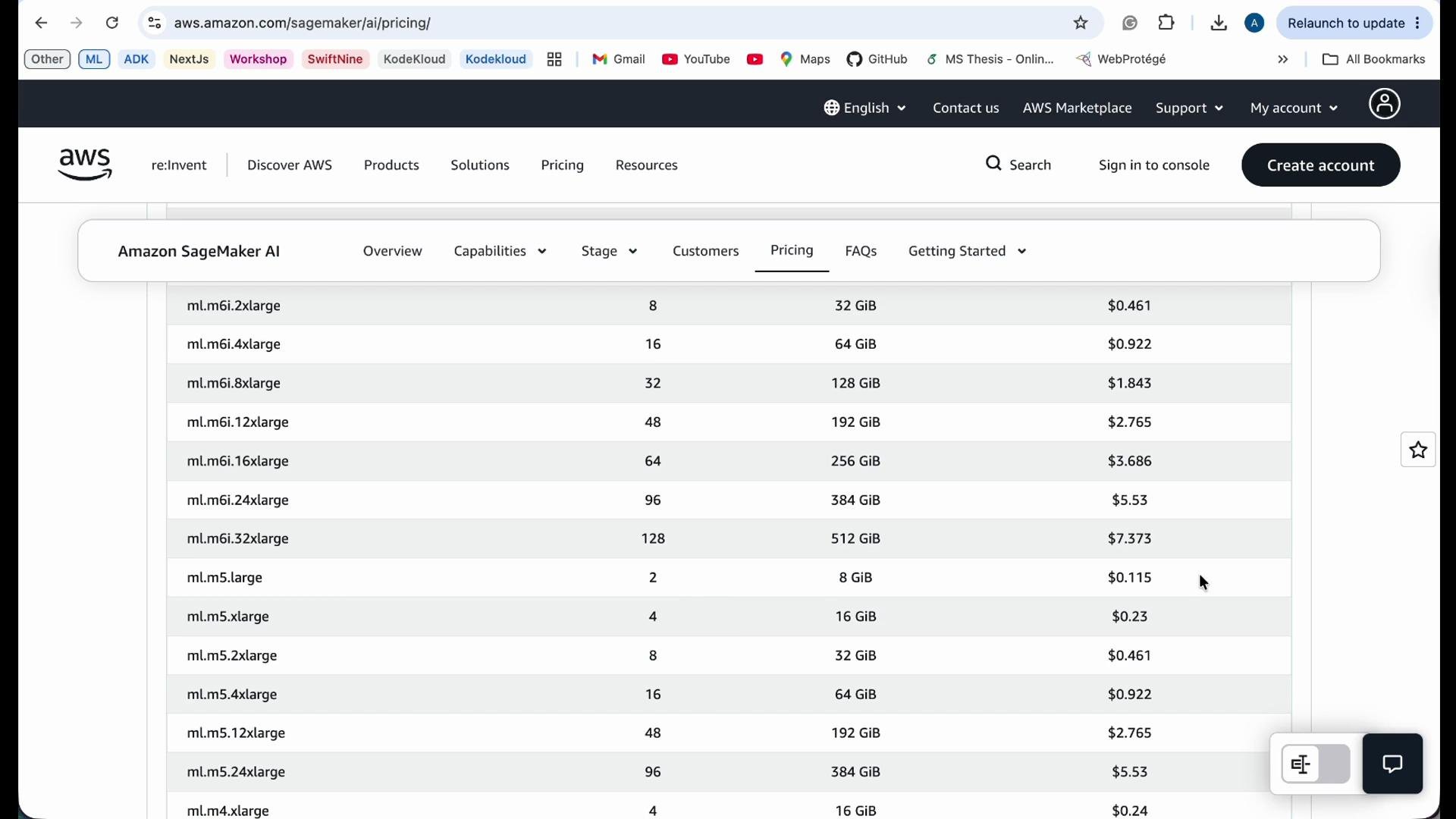Open the GitHub bookmark

pos(877,59)
